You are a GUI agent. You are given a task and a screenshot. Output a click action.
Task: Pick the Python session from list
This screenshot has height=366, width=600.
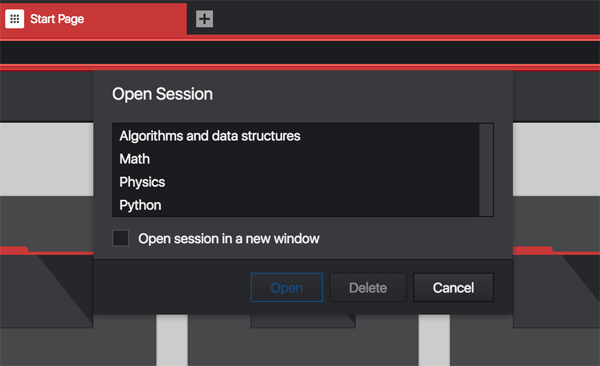[296, 205]
